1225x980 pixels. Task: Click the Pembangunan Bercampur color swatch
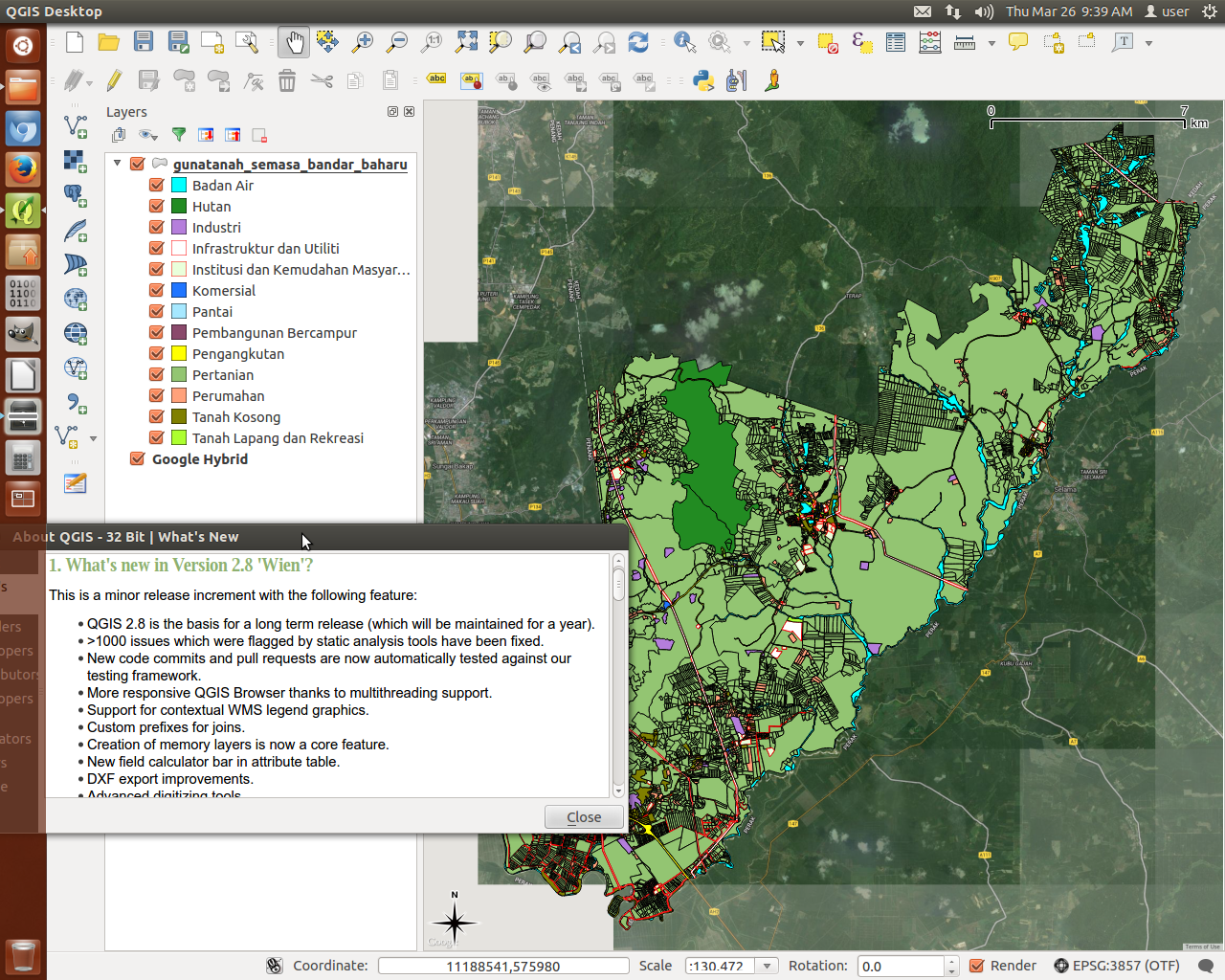[179, 333]
